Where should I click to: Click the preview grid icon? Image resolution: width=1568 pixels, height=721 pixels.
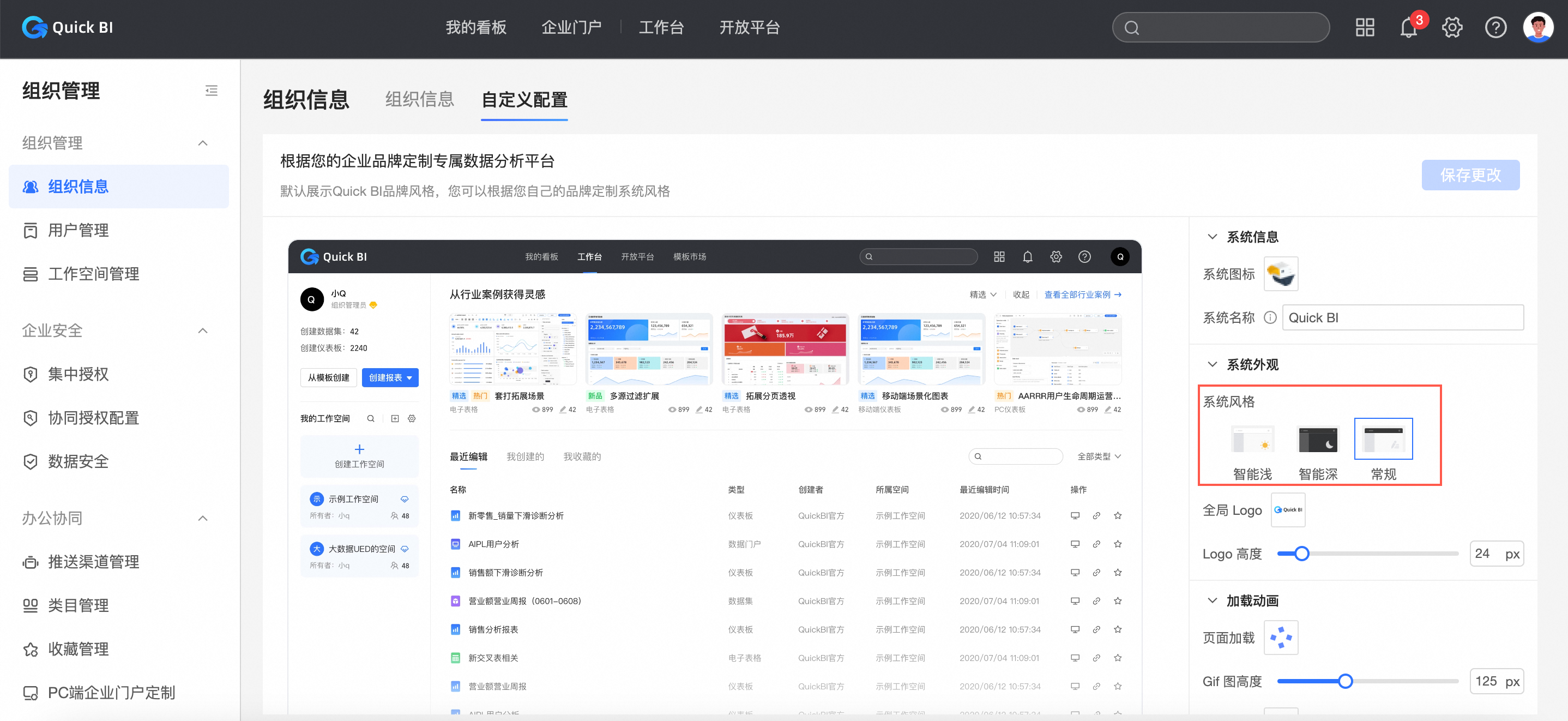click(x=999, y=256)
